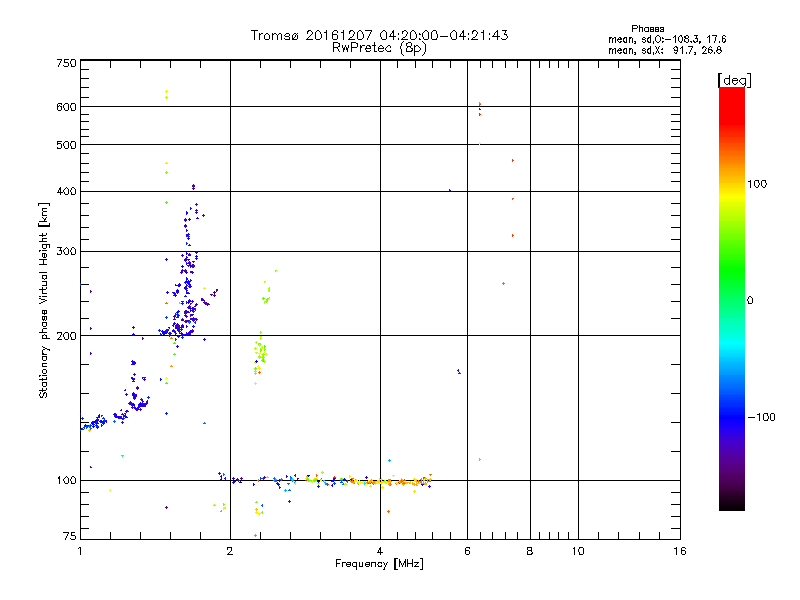
Task: Click the x-axis label '6'
Action: tap(467, 551)
